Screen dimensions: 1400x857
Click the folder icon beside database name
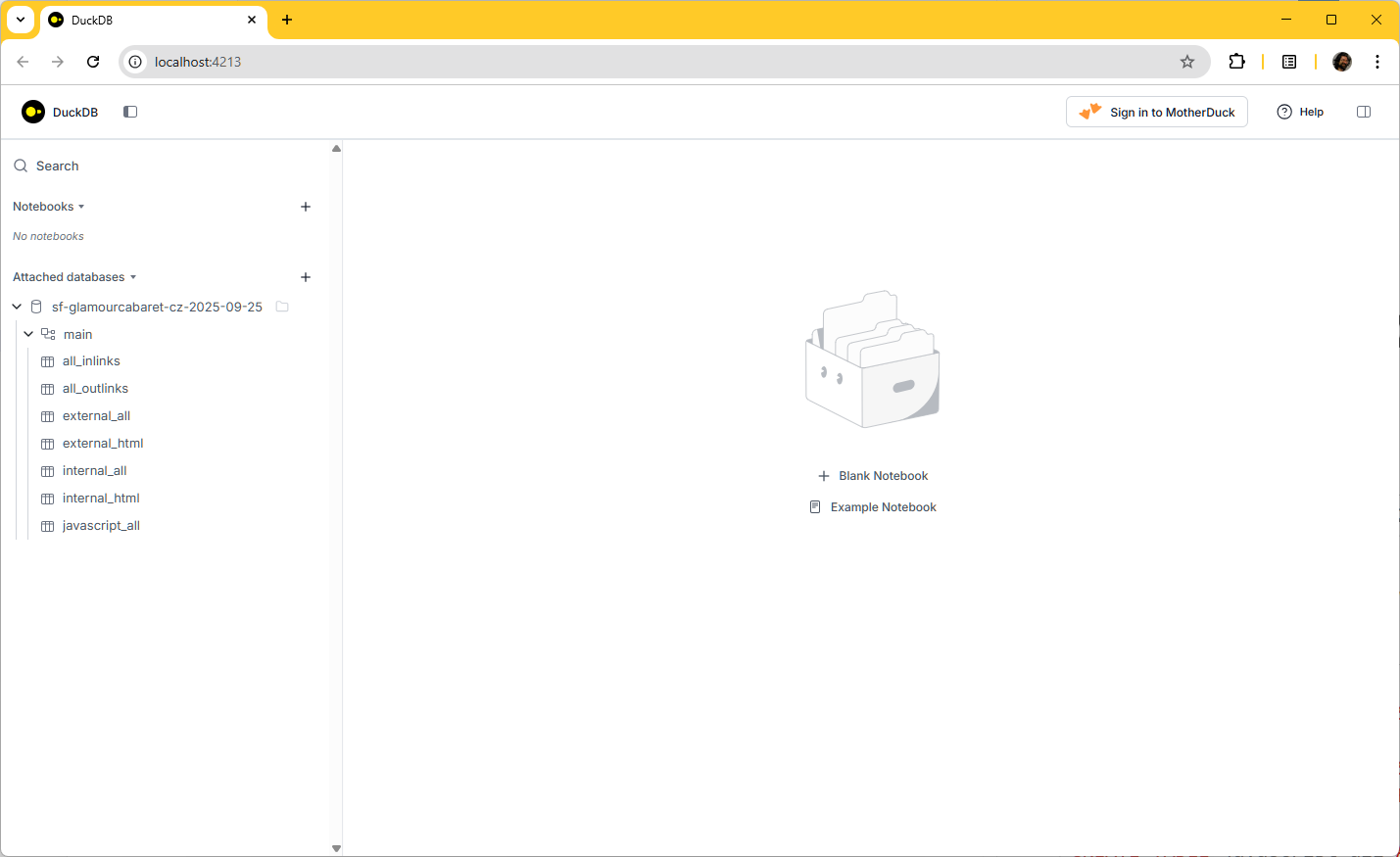(282, 307)
